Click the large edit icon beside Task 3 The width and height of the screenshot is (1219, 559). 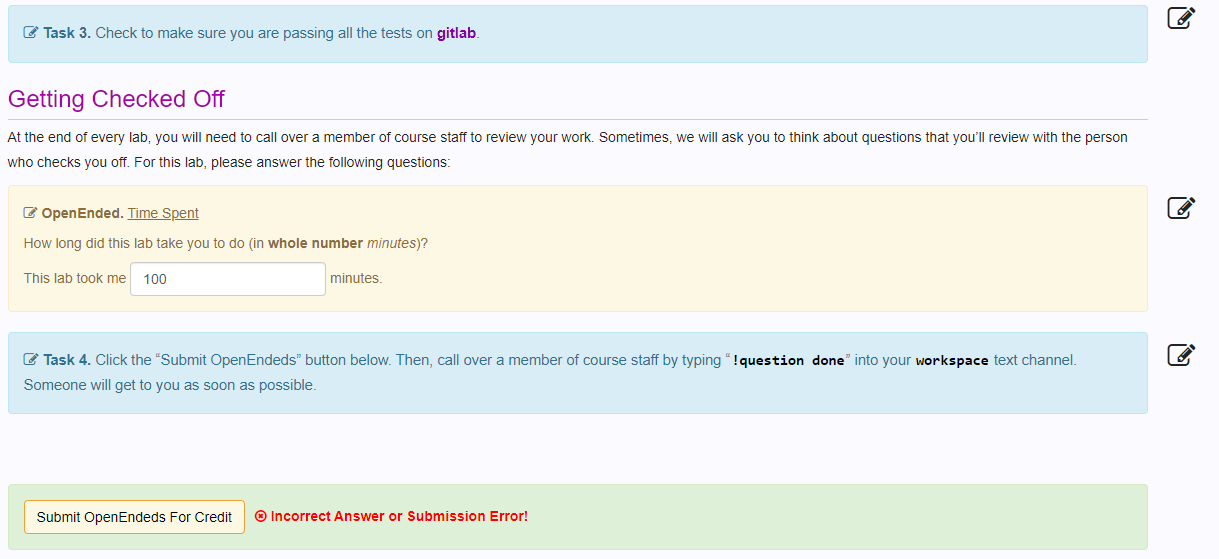point(1181,18)
